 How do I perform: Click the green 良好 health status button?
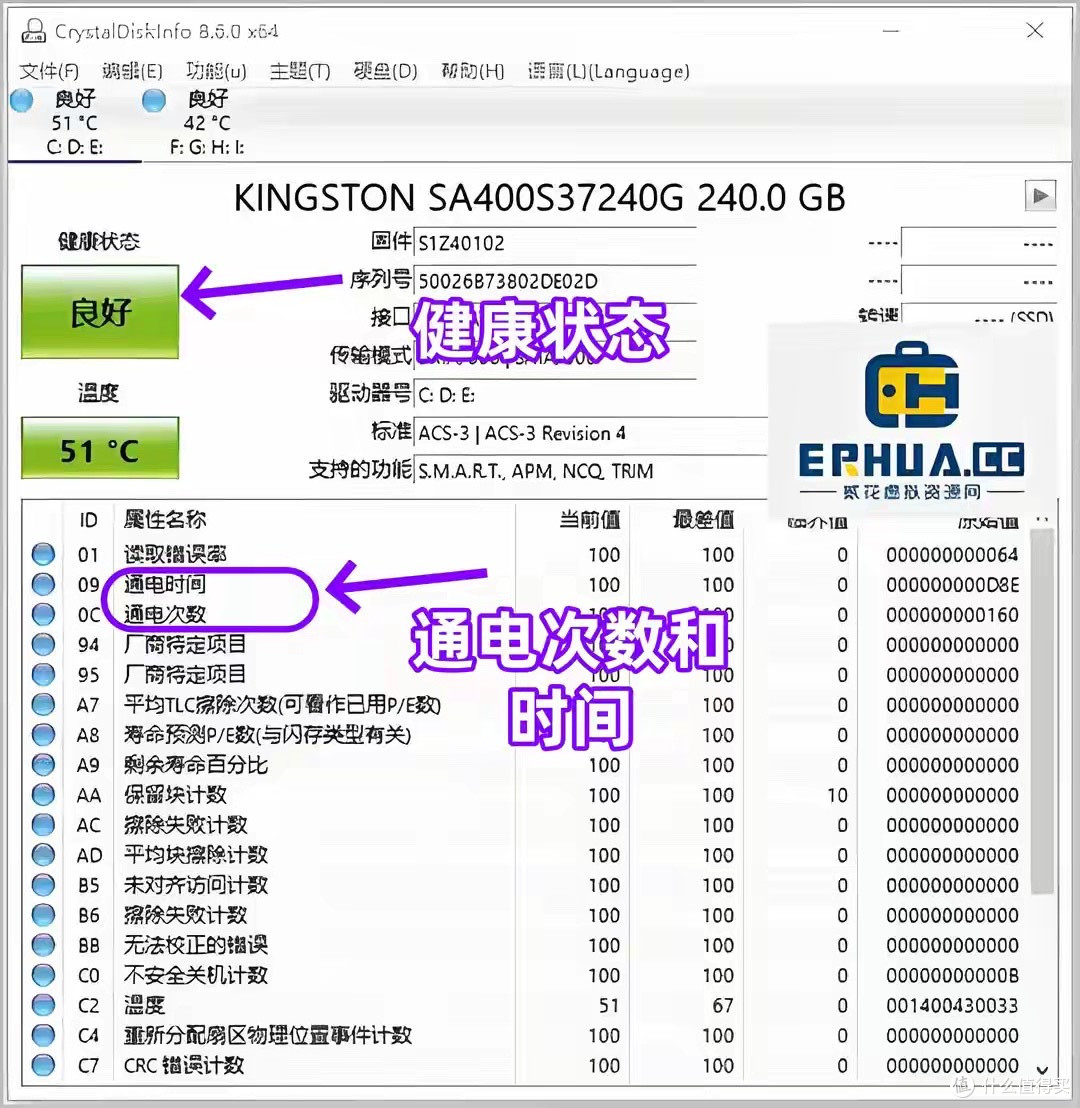coord(100,312)
